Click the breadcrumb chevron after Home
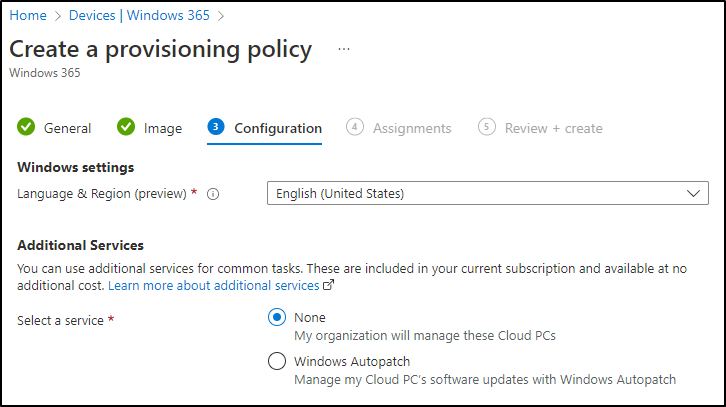 [58, 16]
